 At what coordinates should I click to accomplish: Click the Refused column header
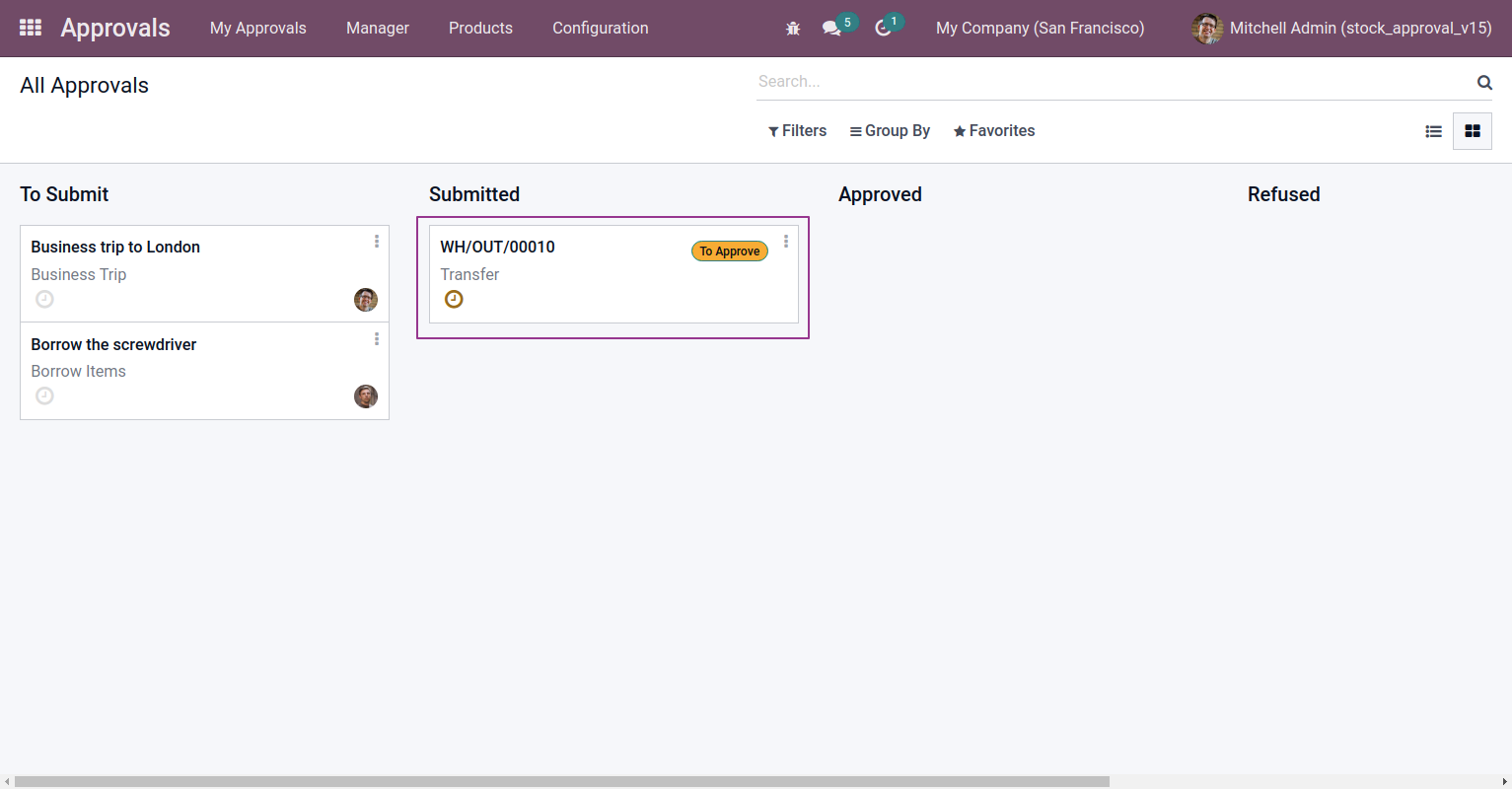(1283, 194)
